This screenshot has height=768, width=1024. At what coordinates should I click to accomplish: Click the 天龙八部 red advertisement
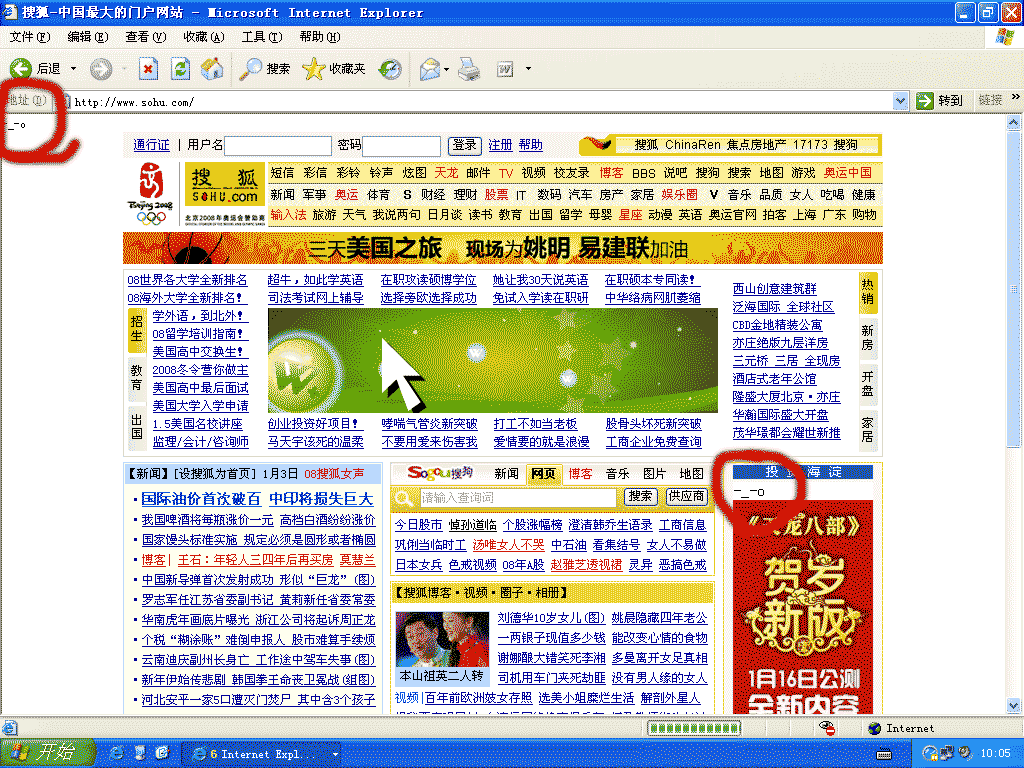803,607
